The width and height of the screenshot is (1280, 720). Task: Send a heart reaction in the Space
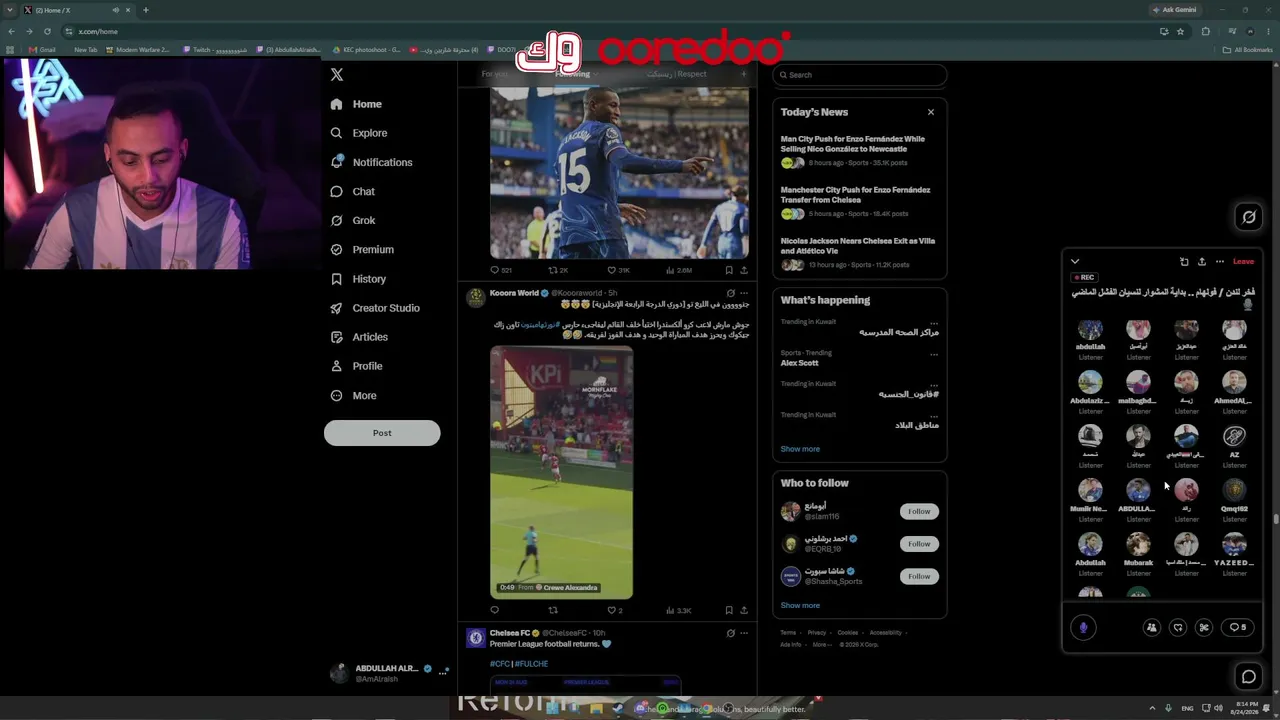point(1178,627)
